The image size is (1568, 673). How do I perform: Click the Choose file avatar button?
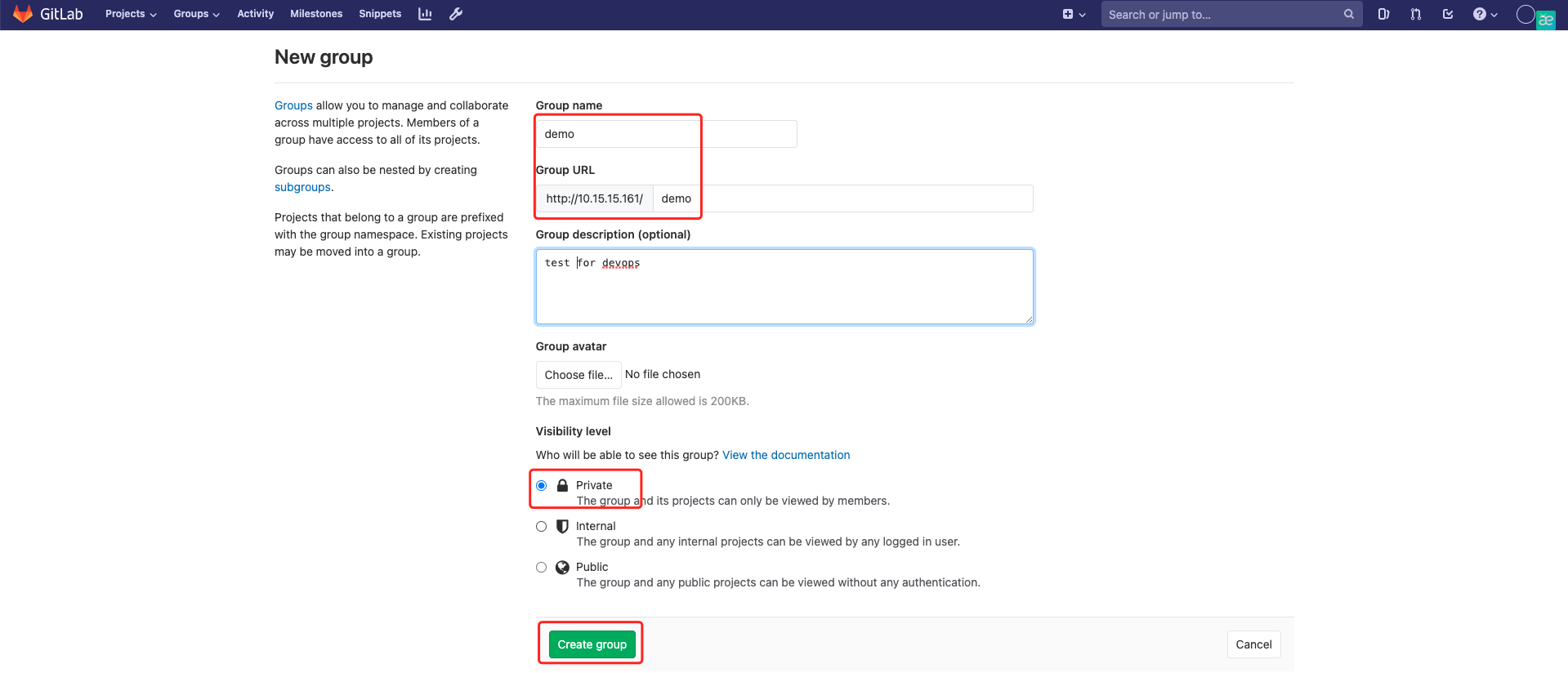coord(579,375)
